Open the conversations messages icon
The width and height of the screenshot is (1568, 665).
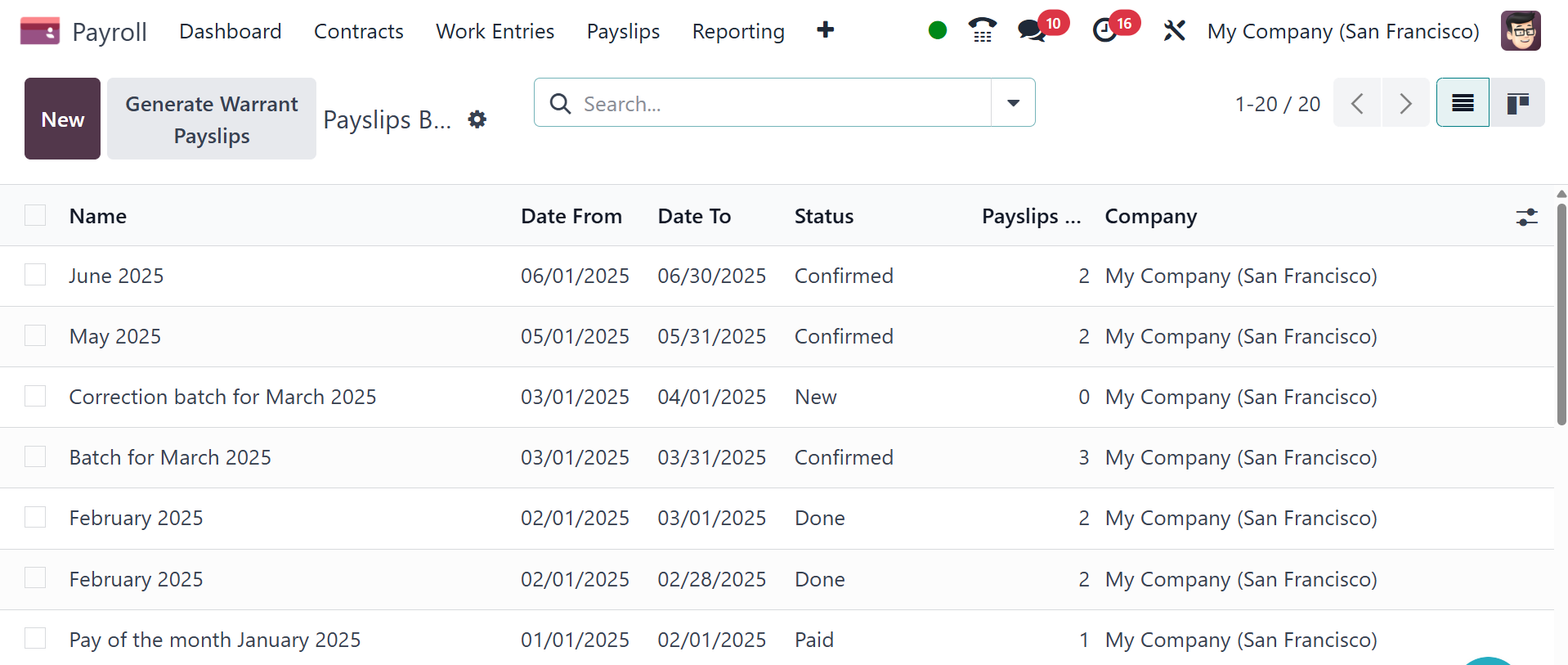click(1032, 31)
